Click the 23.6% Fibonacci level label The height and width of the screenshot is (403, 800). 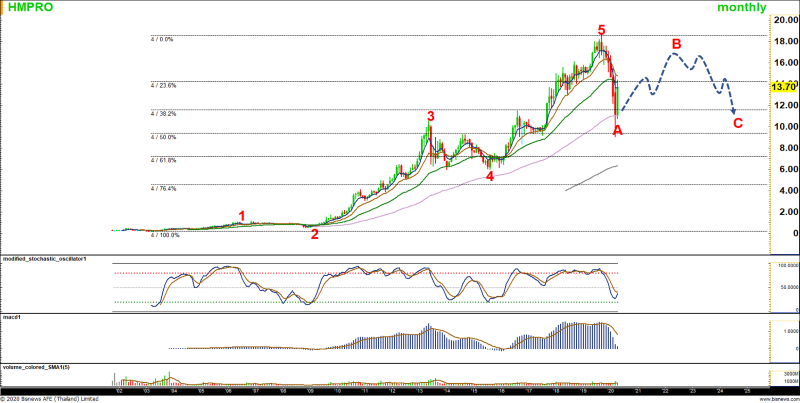tap(162, 85)
